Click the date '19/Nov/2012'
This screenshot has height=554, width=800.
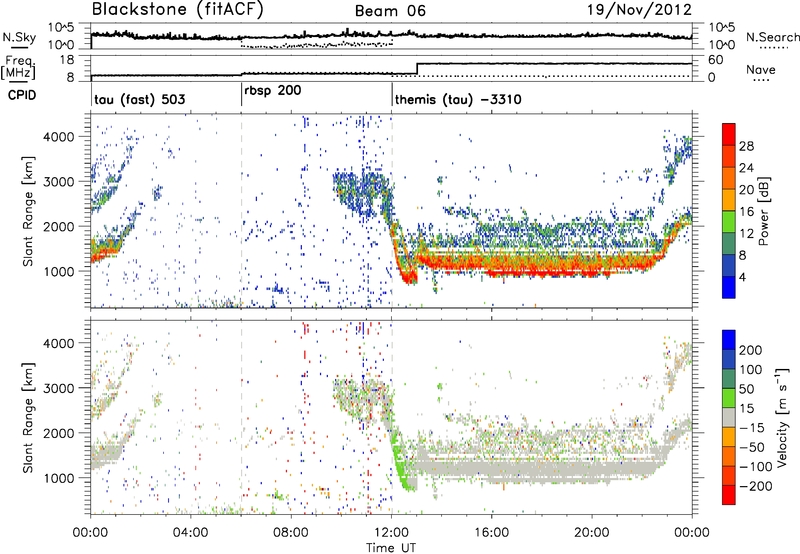[639, 10]
